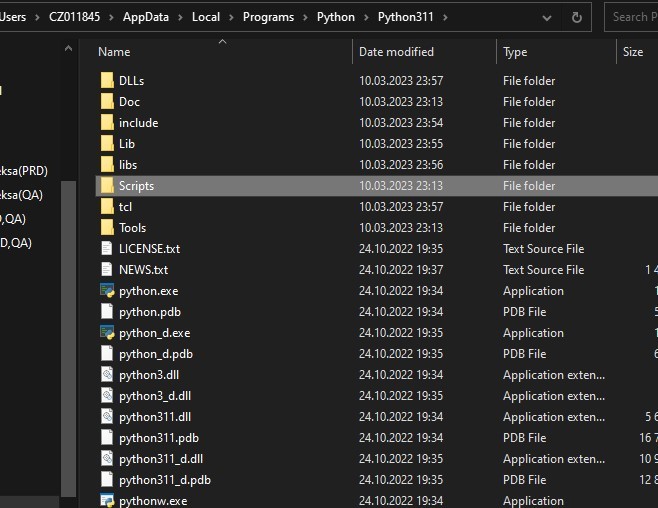Expand the chevron after Users in path
Image resolution: width=658 pixels, height=508 pixels.
[37, 18]
